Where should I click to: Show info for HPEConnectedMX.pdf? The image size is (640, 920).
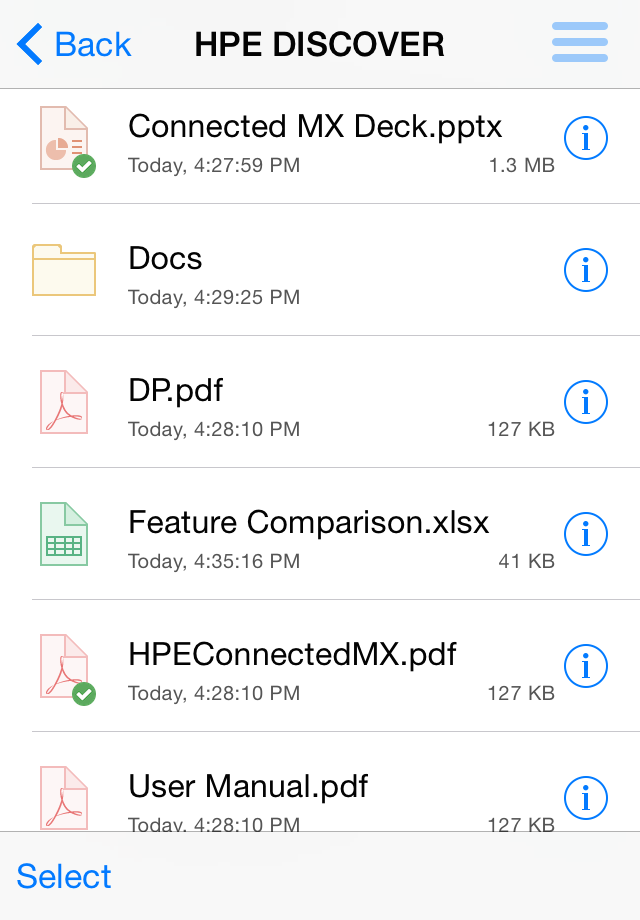(585, 667)
